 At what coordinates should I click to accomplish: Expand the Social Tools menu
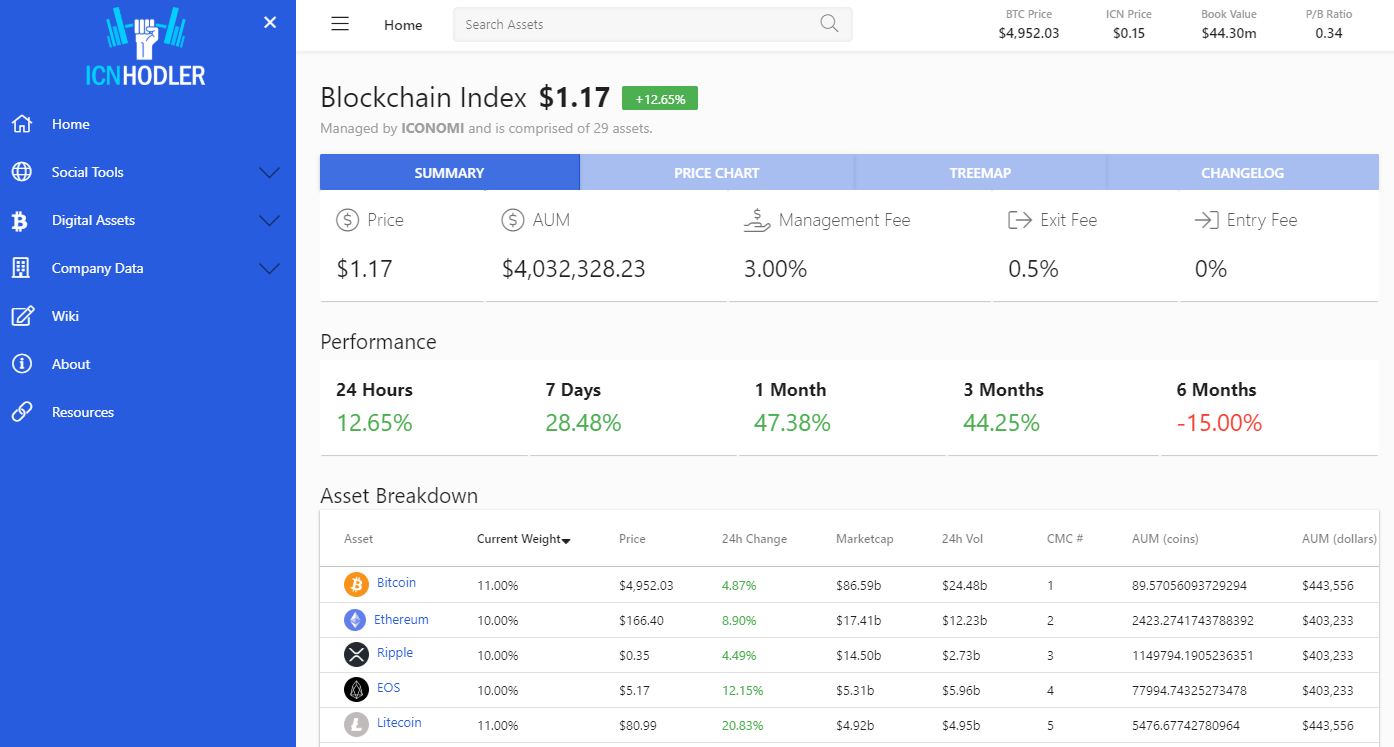[269, 172]
